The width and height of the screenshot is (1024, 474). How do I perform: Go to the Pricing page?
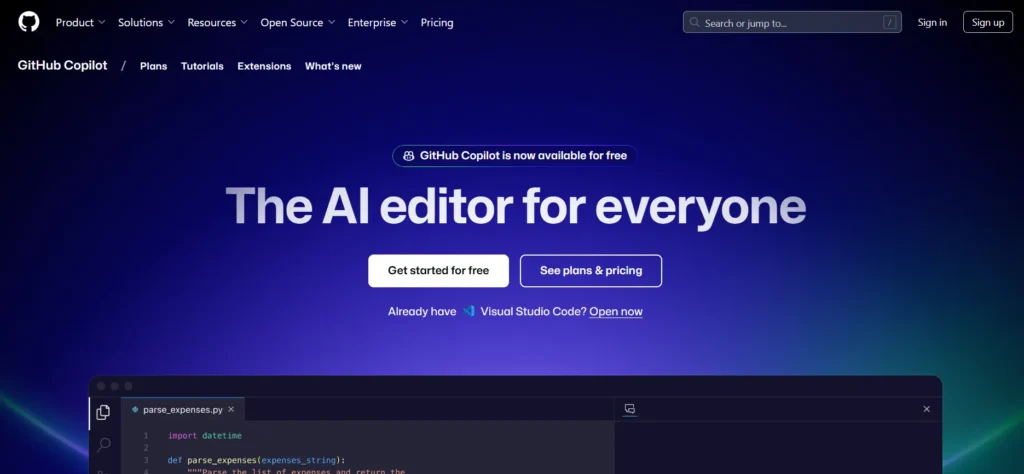437,22
